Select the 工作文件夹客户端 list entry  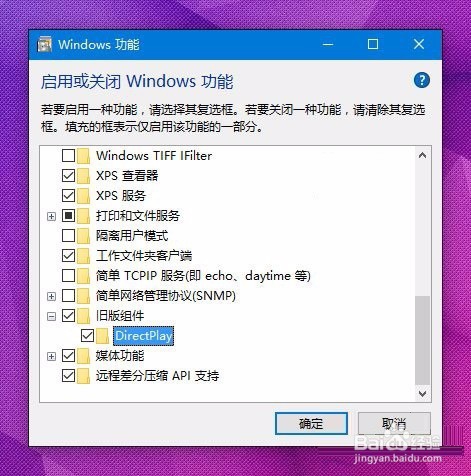[144, 256]
